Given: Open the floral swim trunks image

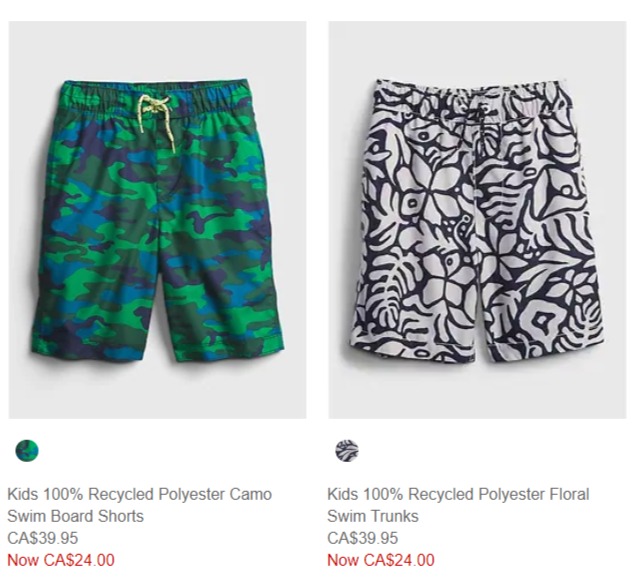Looking at the screenshot, I should click(477, 220).
